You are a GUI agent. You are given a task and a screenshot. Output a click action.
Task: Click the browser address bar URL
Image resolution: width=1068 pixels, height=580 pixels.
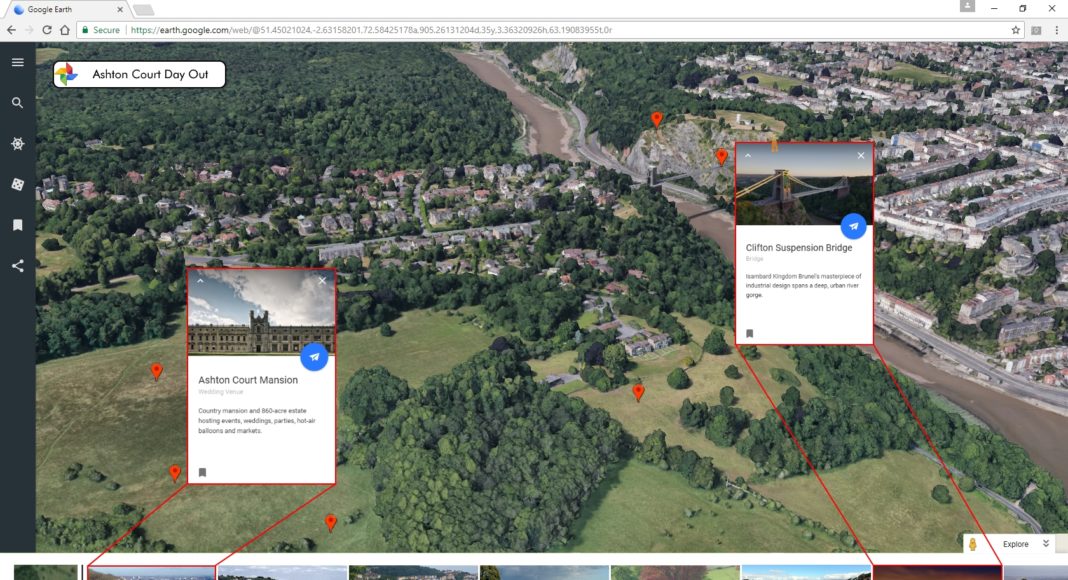tap(370, 30)
